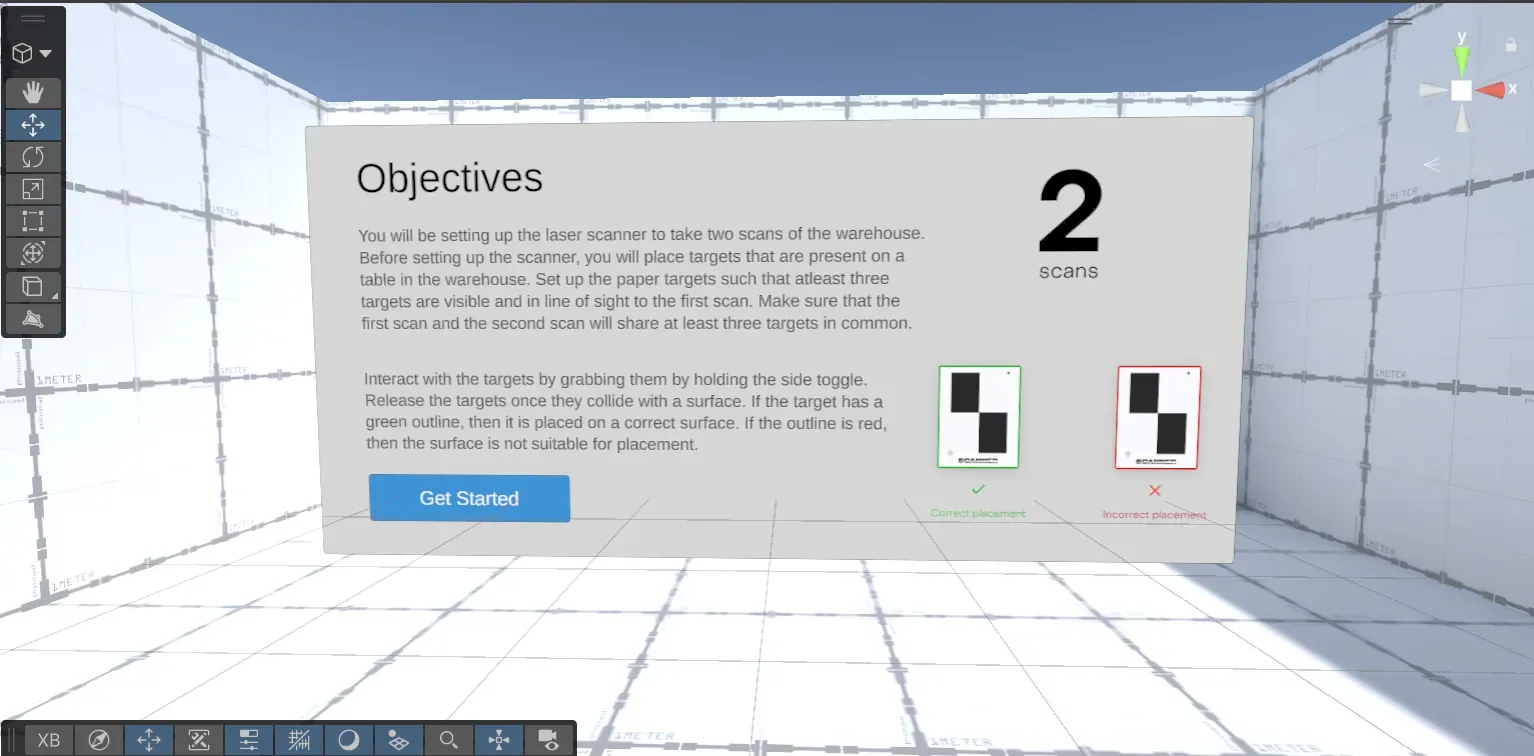This screenshot has width=1534, height=756.
Task: Click the magnifier search icon in bottom toolbar
Action: pos(449,740)
